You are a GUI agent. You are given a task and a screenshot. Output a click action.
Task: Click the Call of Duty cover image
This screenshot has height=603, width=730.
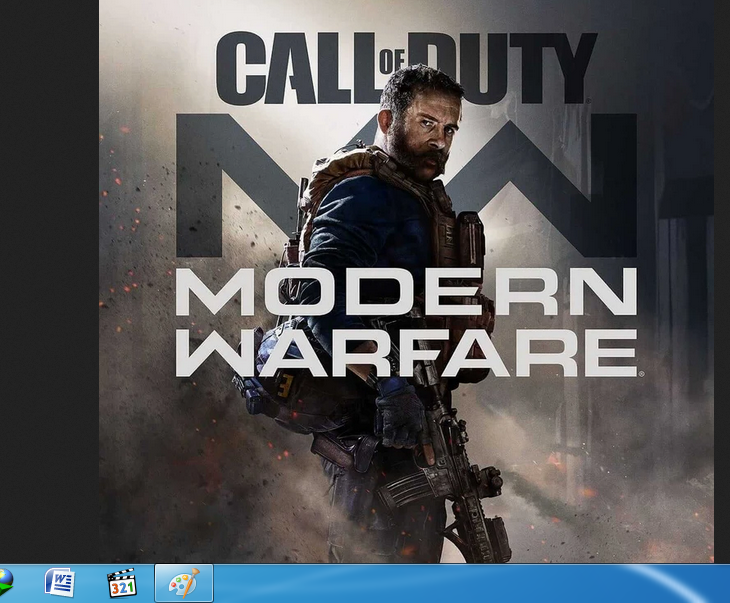pyautogui.click(x=406, y=281)
